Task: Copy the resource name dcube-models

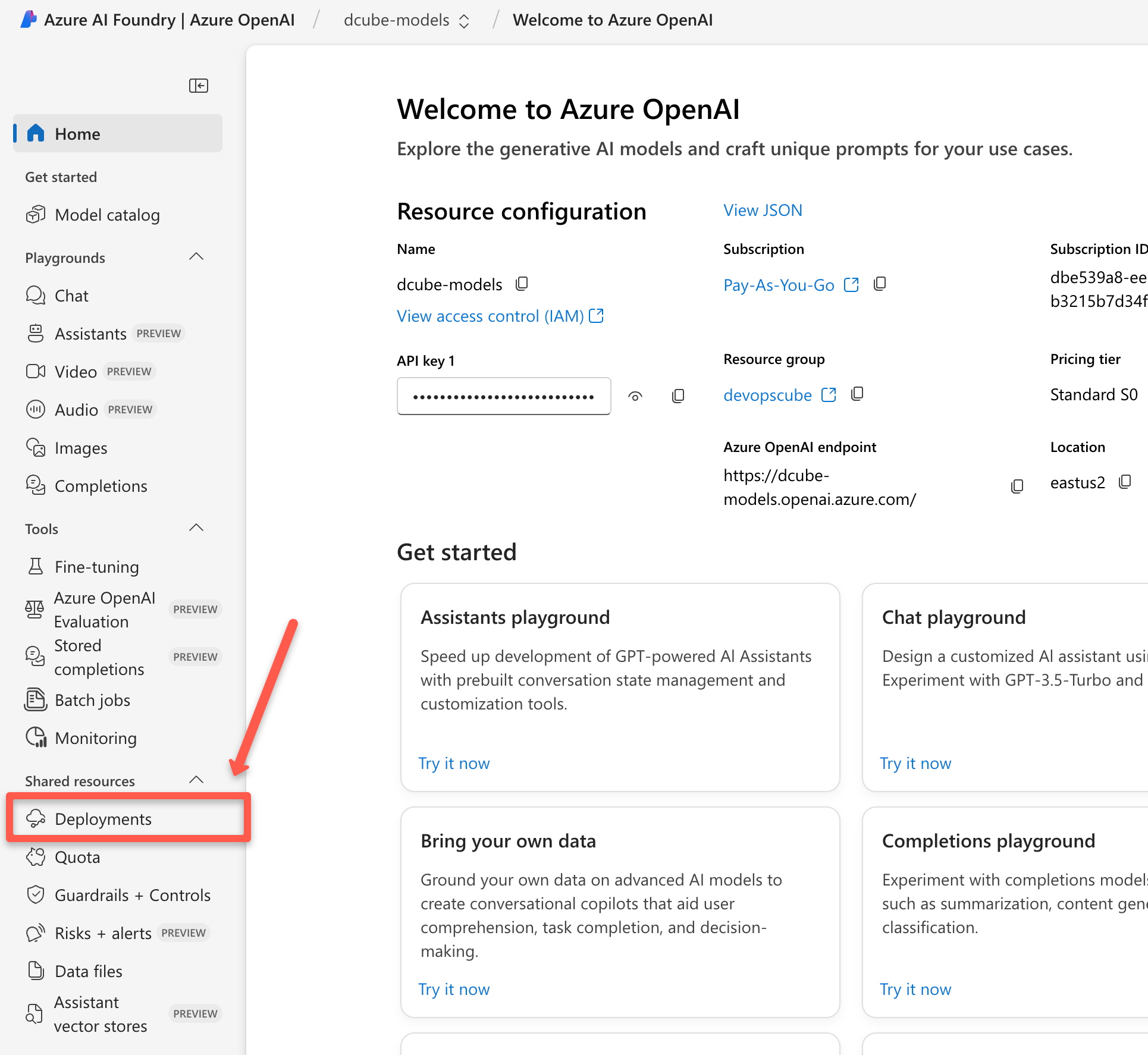Action: tap(522, 284)
